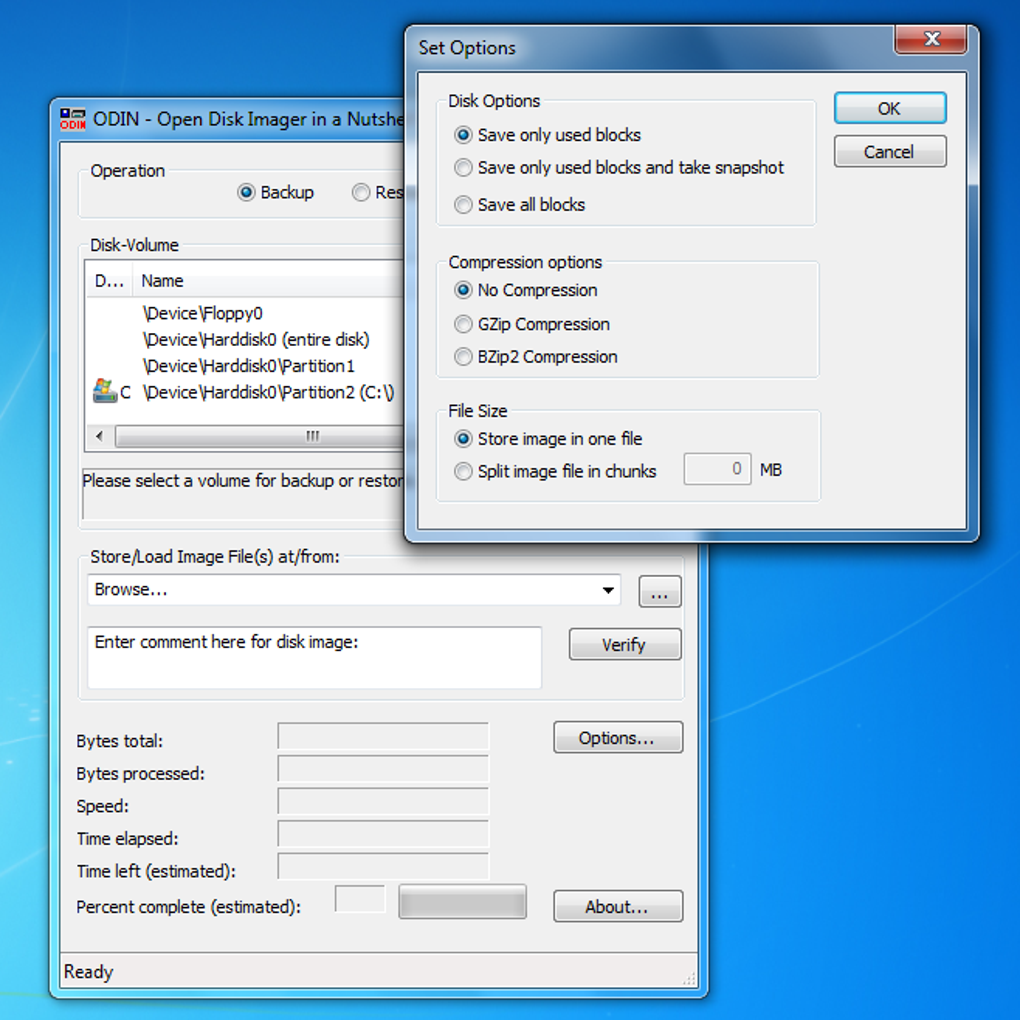Open the About dialog
The width and height of the screenshot is (1020, 1020).
617,907
